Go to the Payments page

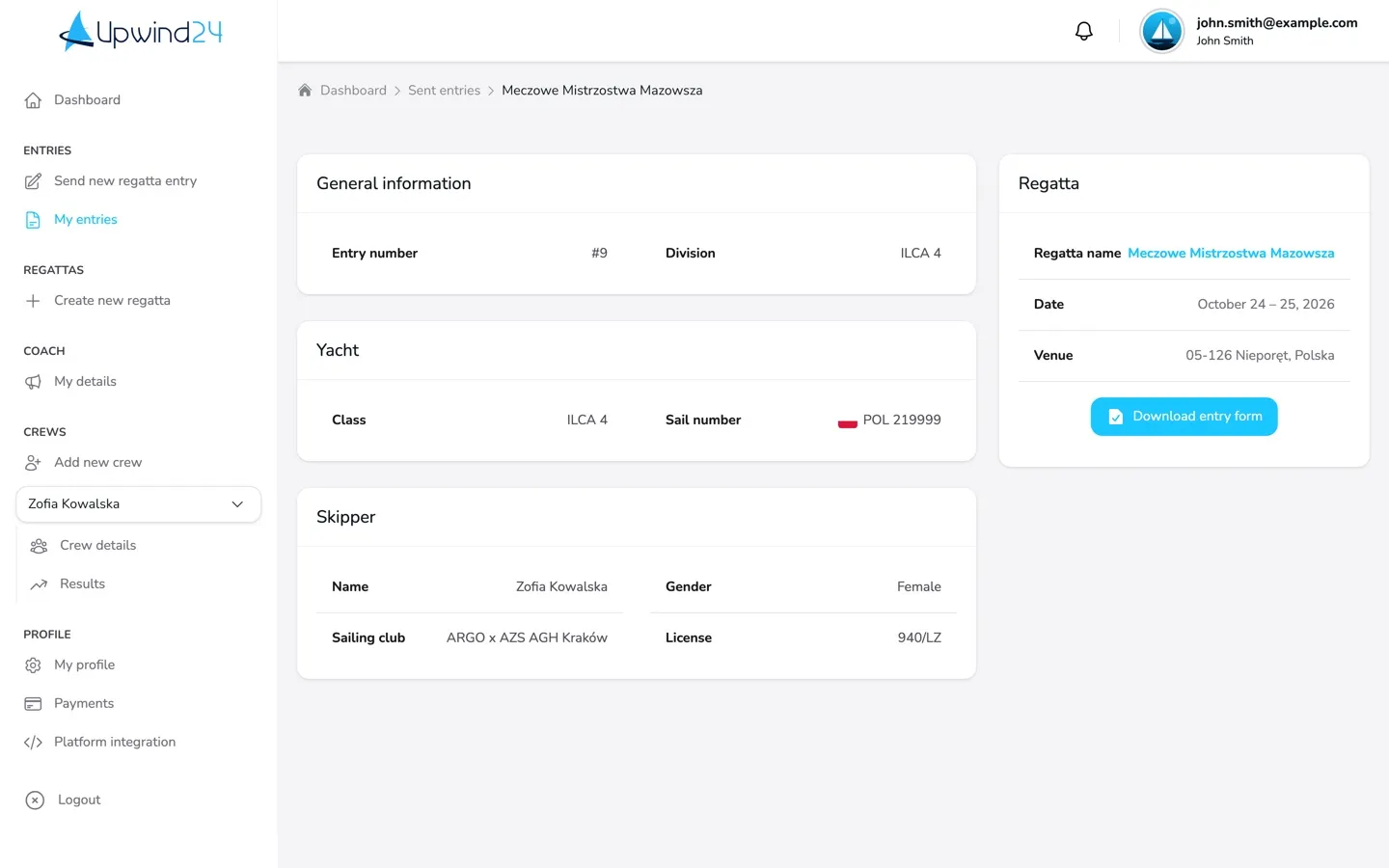coord(84,704)
